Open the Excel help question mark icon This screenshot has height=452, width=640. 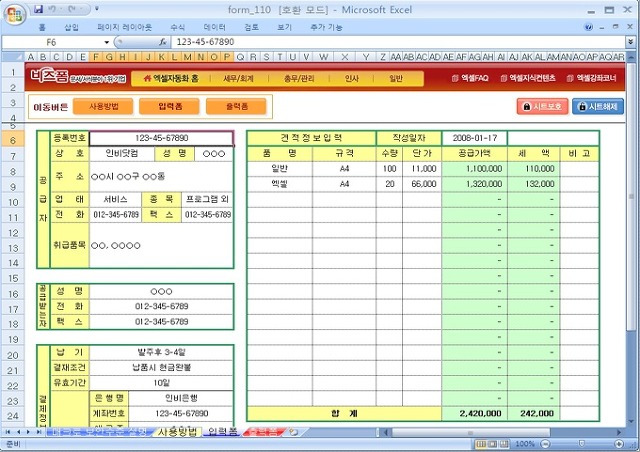tap(589, 27)
